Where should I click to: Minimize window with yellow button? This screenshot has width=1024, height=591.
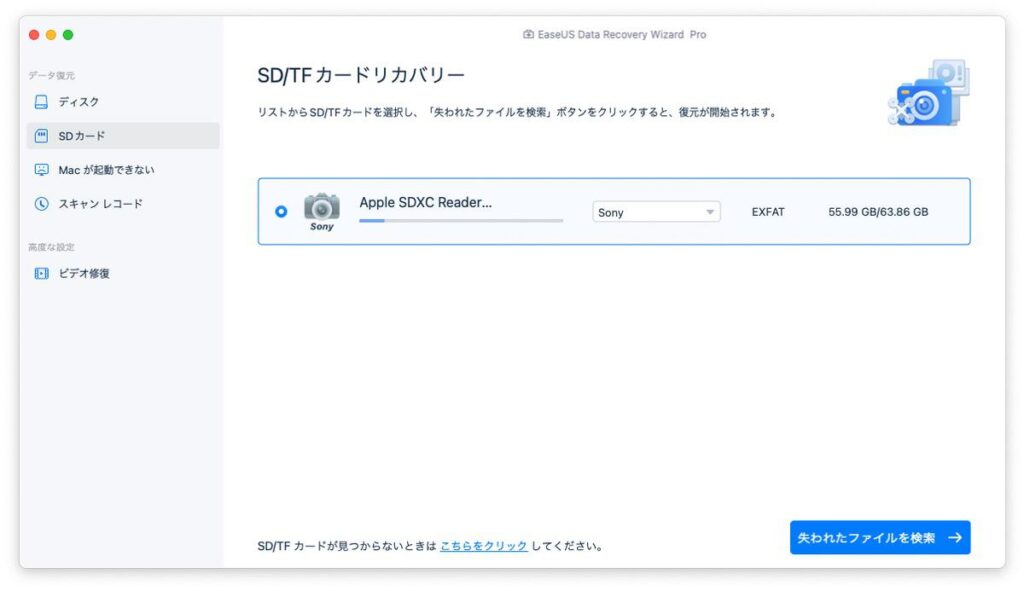[x=51, y=35]
